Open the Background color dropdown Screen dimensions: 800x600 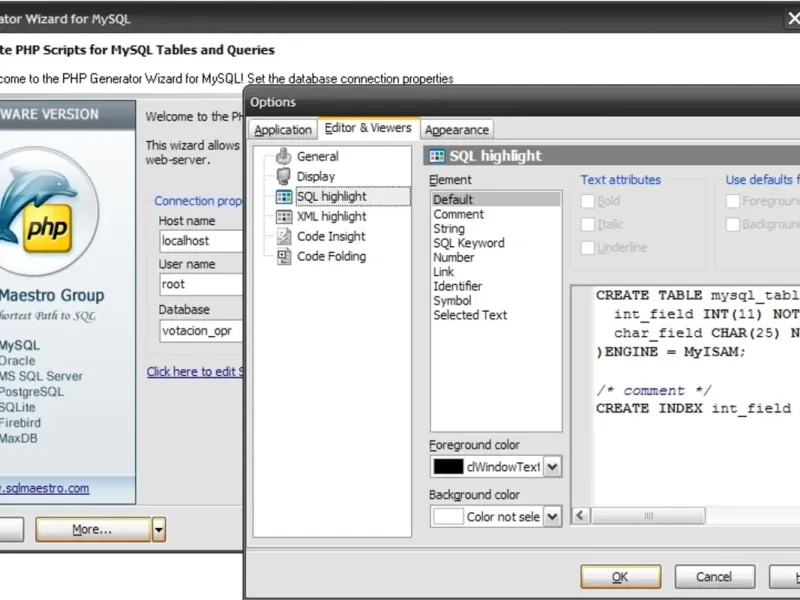tap(552, 516)
